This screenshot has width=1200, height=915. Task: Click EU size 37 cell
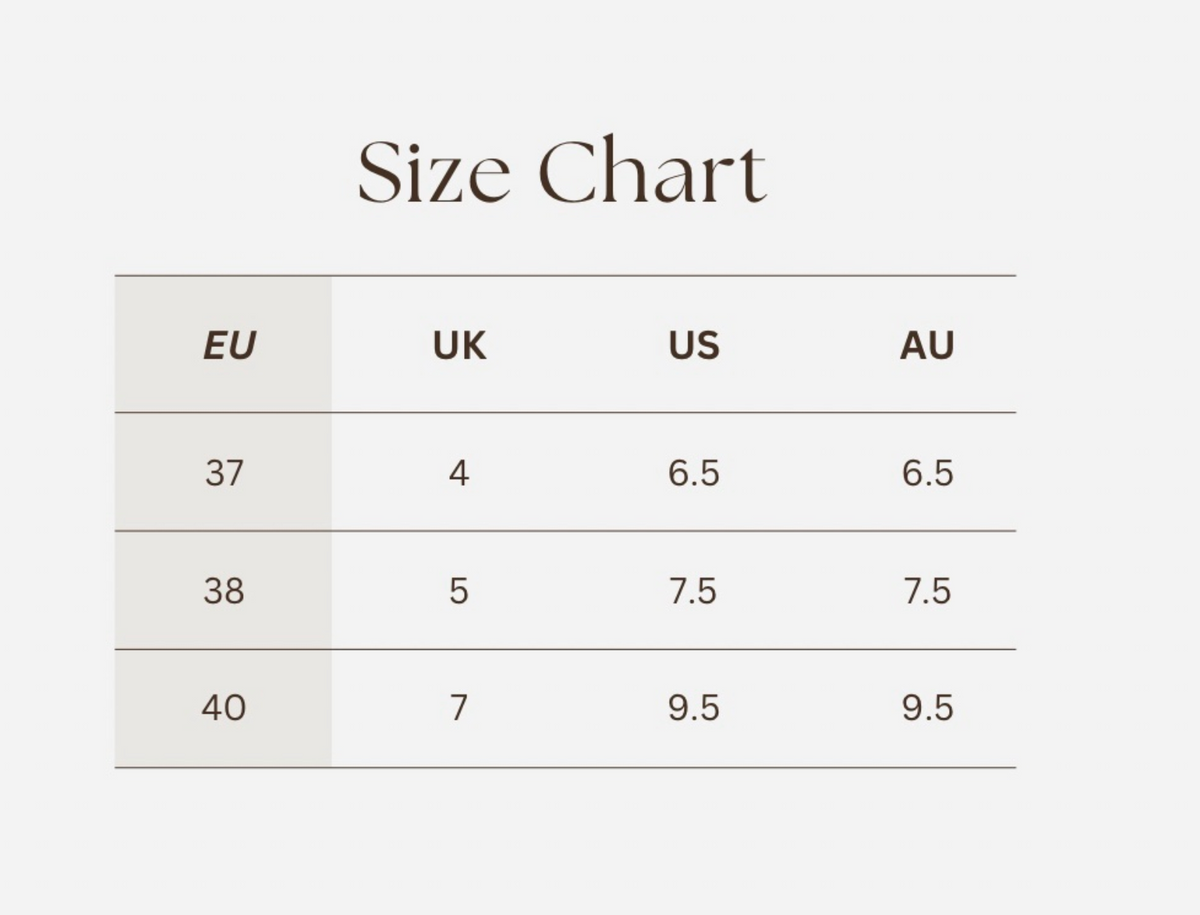point(224,472)
